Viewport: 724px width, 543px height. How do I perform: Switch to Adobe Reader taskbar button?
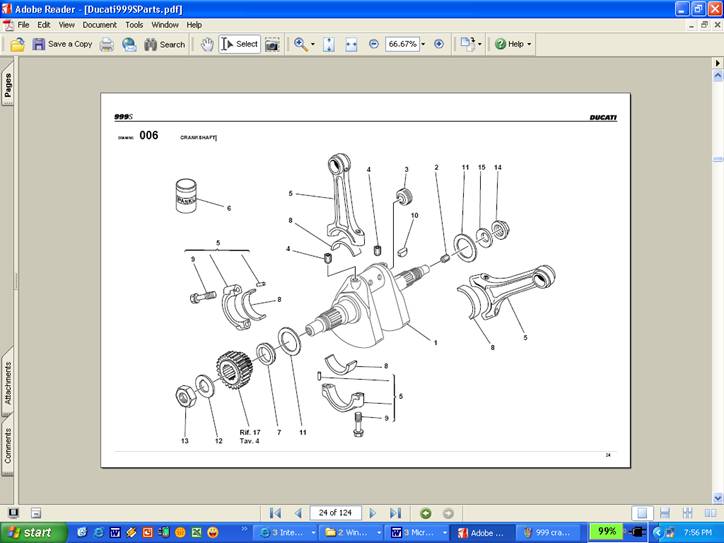point(482,532)
